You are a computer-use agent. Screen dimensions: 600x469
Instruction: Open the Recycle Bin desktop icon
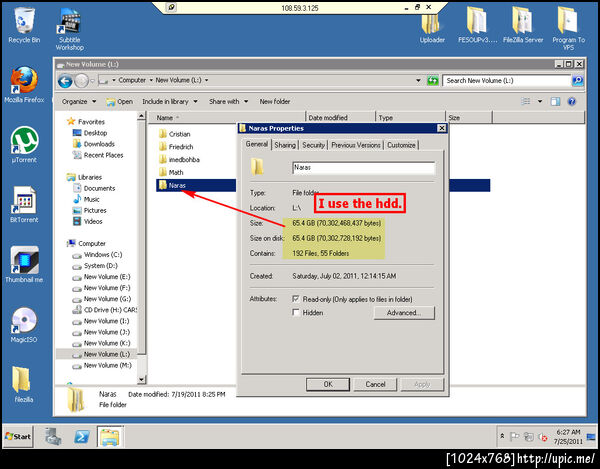tap(24, 25)
